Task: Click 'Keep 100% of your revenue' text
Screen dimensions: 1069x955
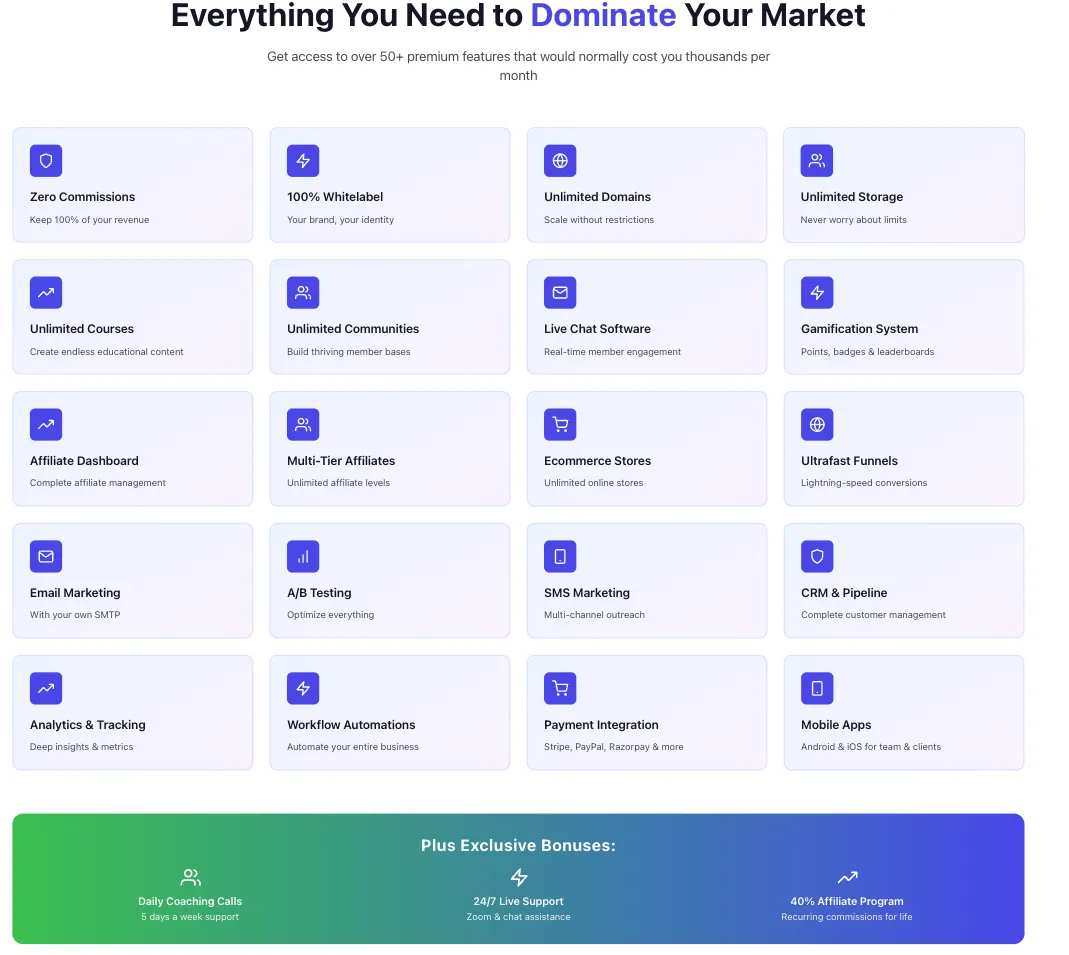Action: coord(89,219)
